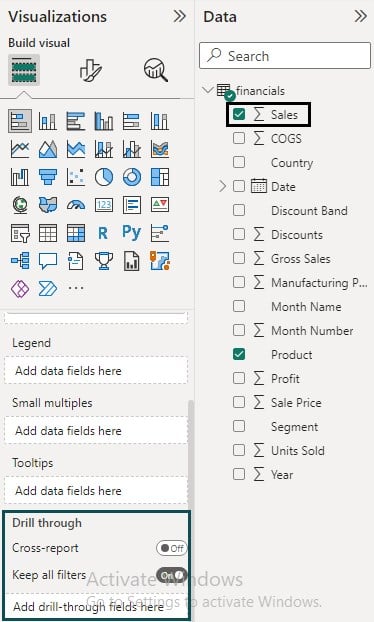Select Line and stacked column chart visual

[x=104, y=149]
